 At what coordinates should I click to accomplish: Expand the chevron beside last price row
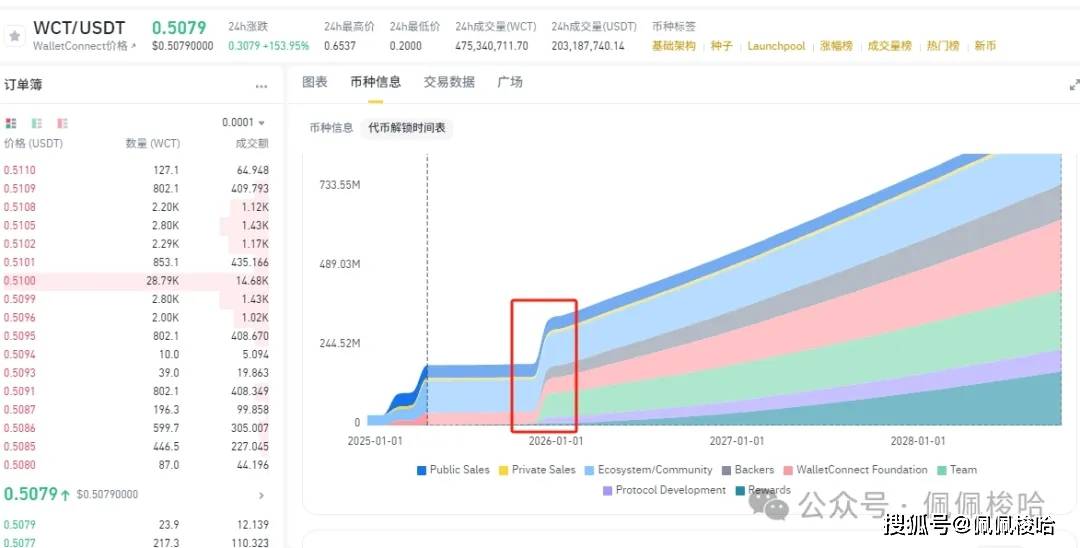coord(262,495)
